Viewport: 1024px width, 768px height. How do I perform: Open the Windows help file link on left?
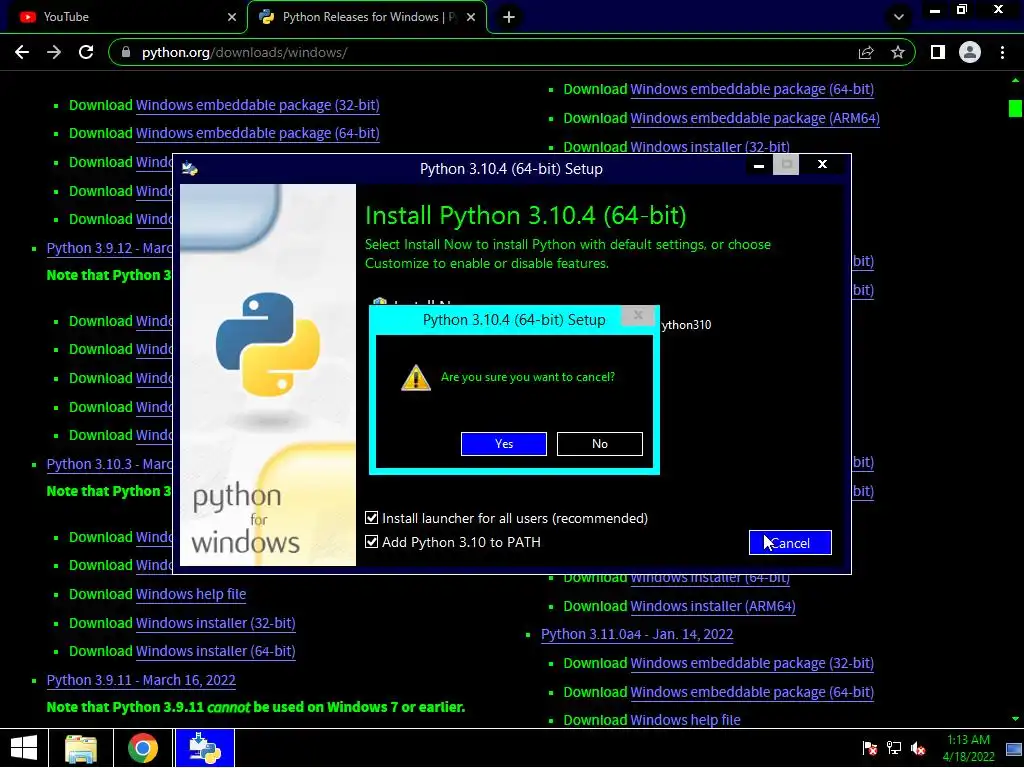pos(191,594)
